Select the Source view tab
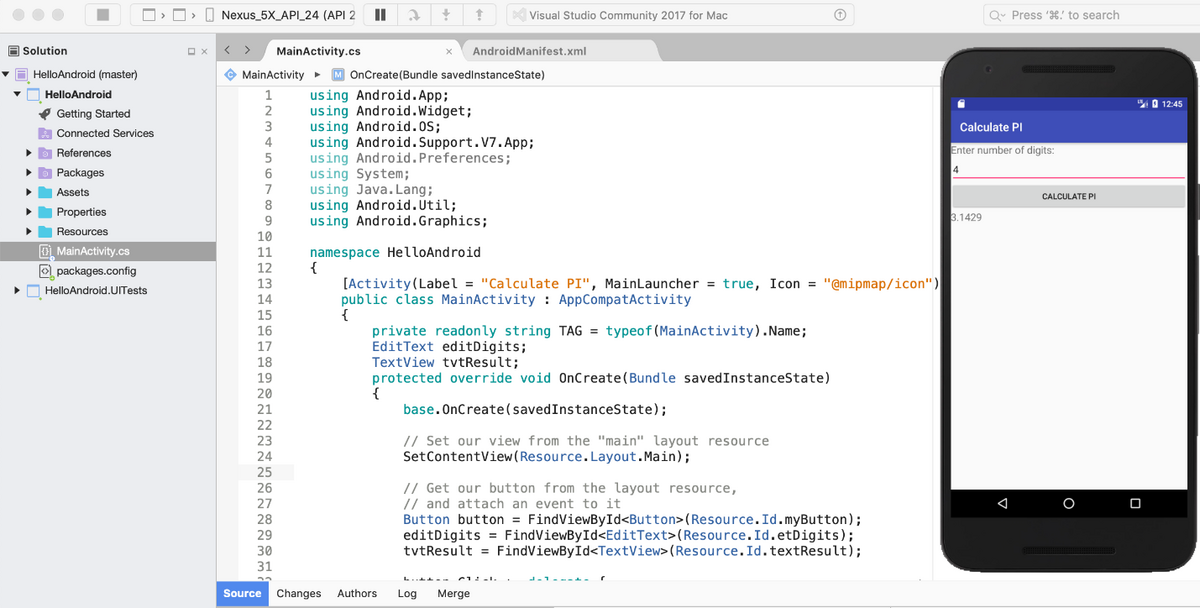 pos(242,594)
